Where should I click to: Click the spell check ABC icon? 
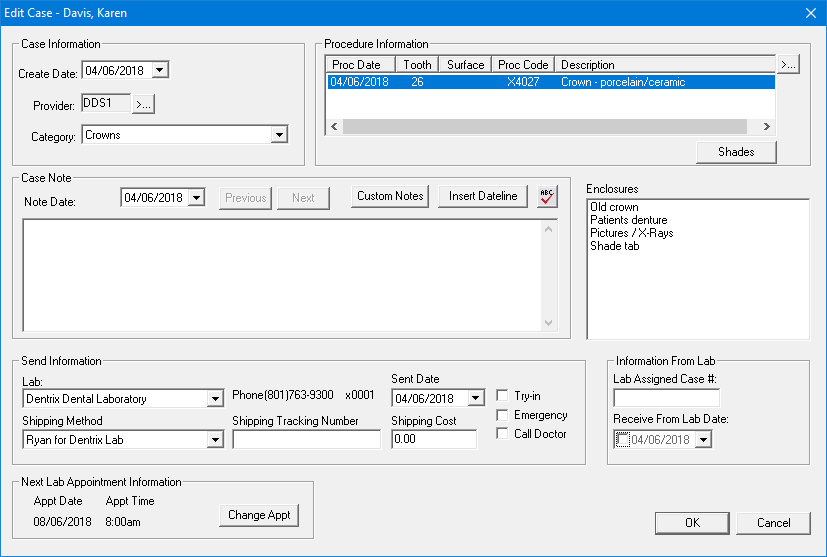pos(546,196)
